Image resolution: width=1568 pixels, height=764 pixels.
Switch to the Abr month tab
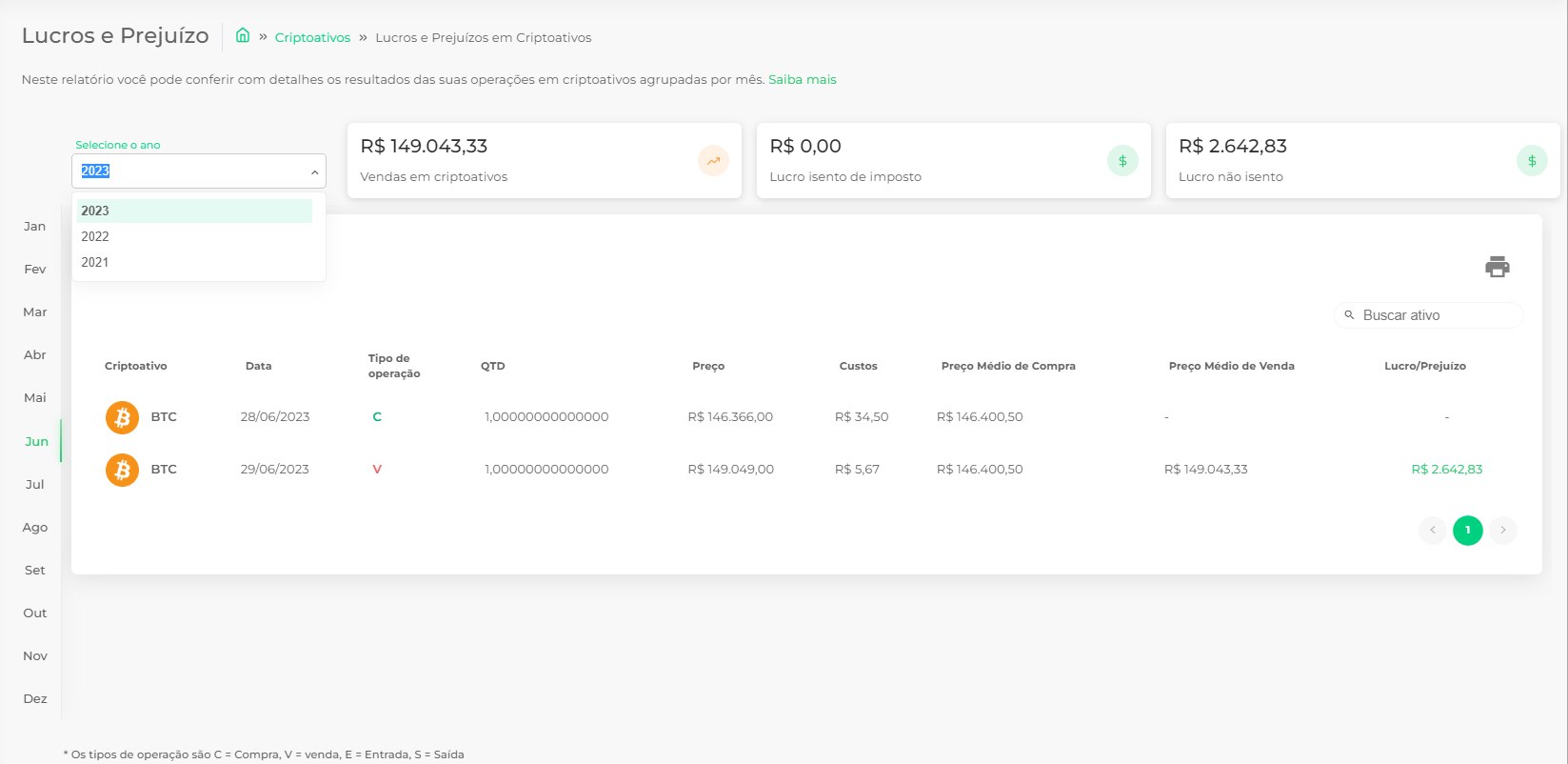[35, 355]
